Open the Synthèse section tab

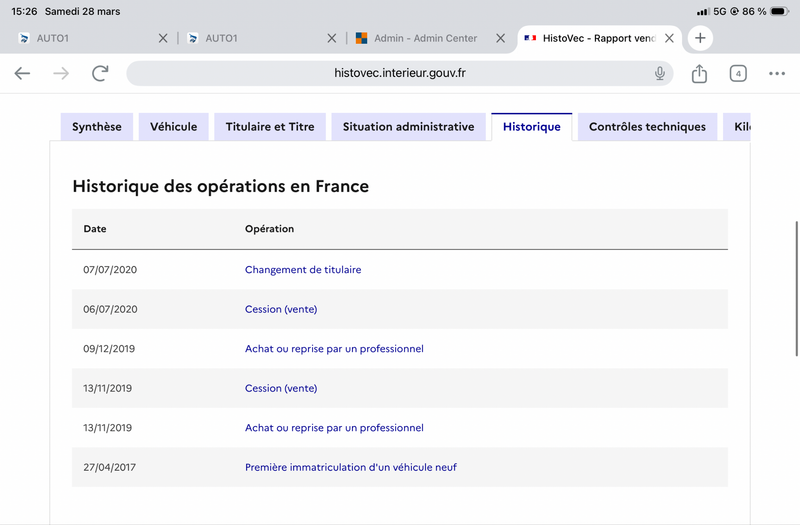[x=97, y=127]
